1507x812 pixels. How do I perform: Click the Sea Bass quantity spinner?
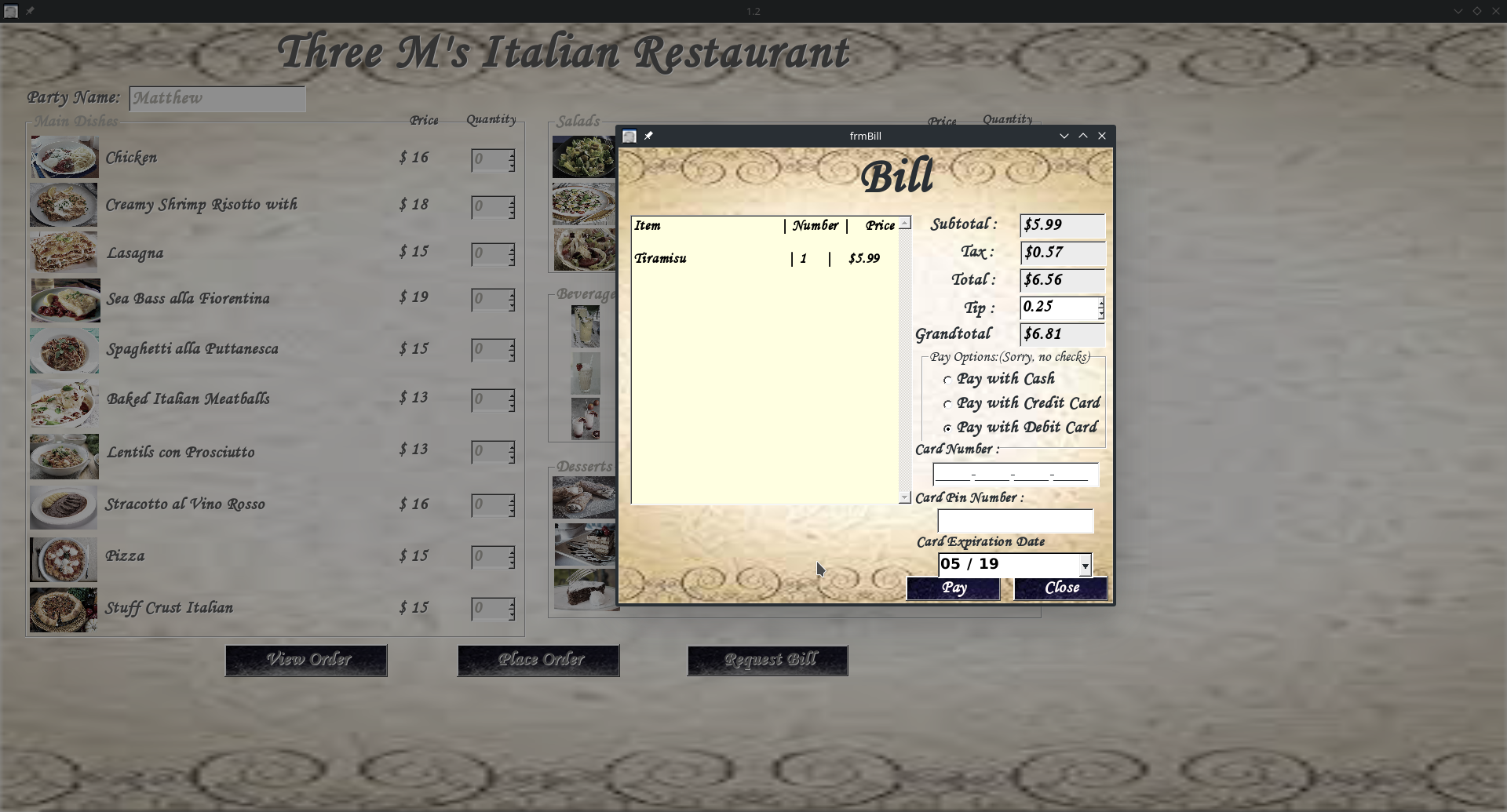point(493,300)
